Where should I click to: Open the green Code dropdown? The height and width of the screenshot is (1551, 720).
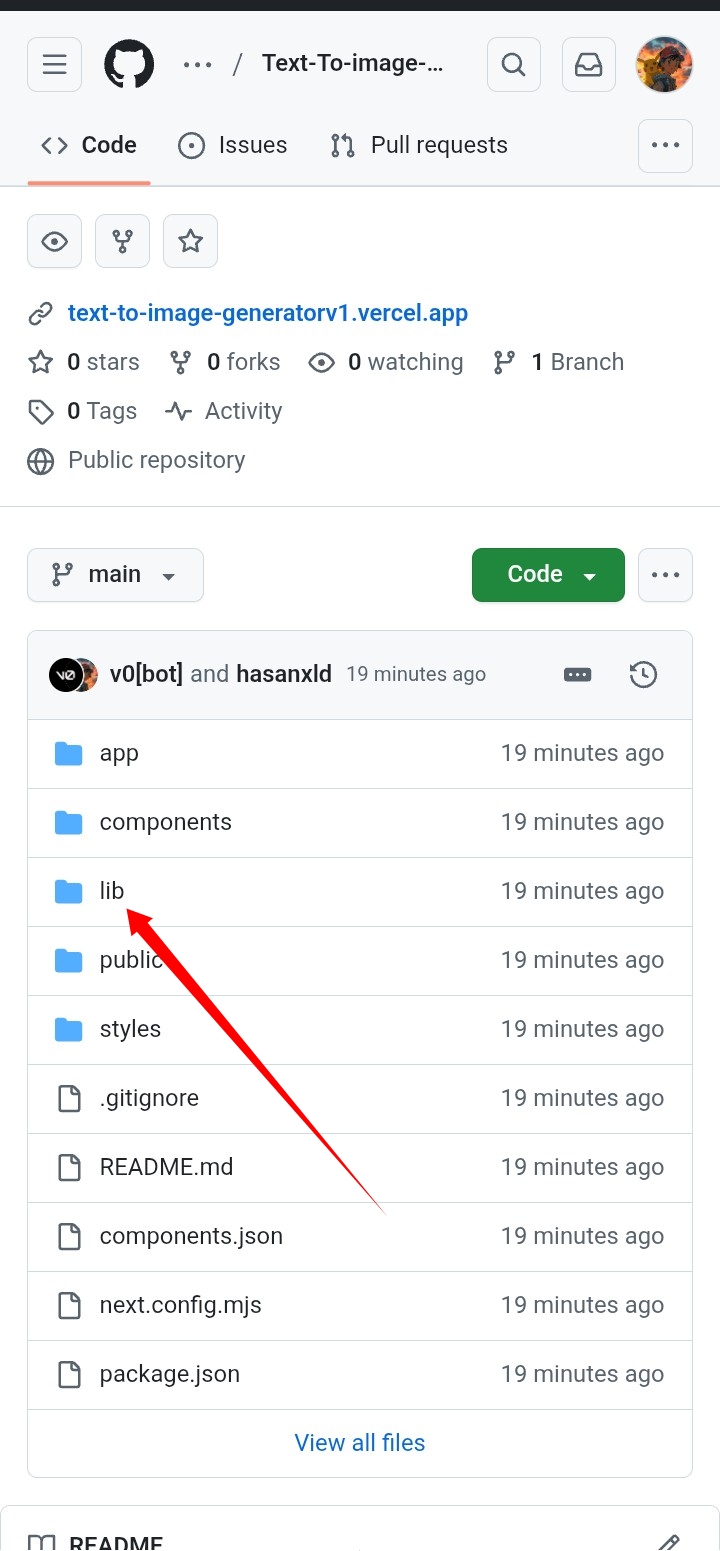coord(548,575)
